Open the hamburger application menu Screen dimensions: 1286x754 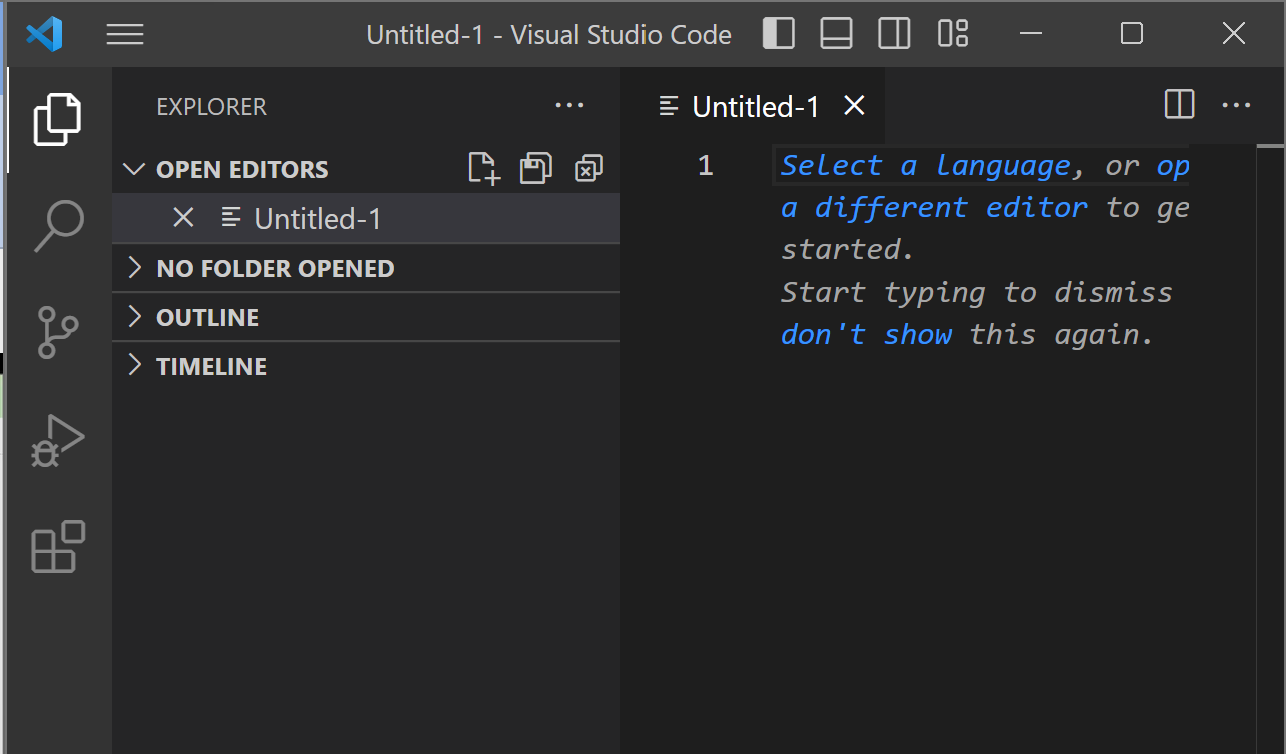coord(125,35)
